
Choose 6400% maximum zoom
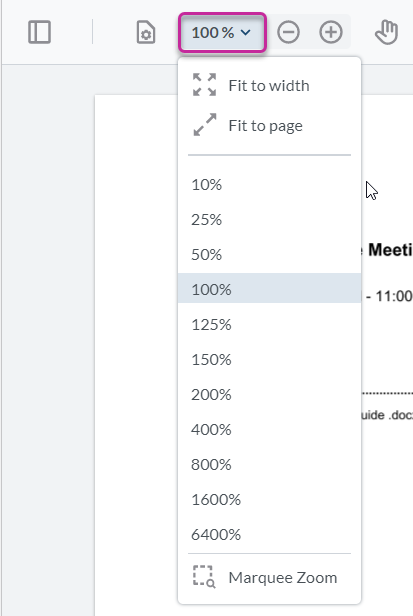click(x=269, y=534)
